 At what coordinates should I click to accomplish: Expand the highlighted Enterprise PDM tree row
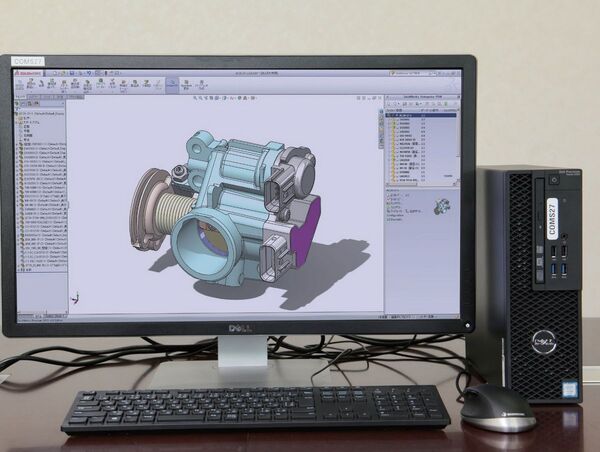[x=388, y=115]
